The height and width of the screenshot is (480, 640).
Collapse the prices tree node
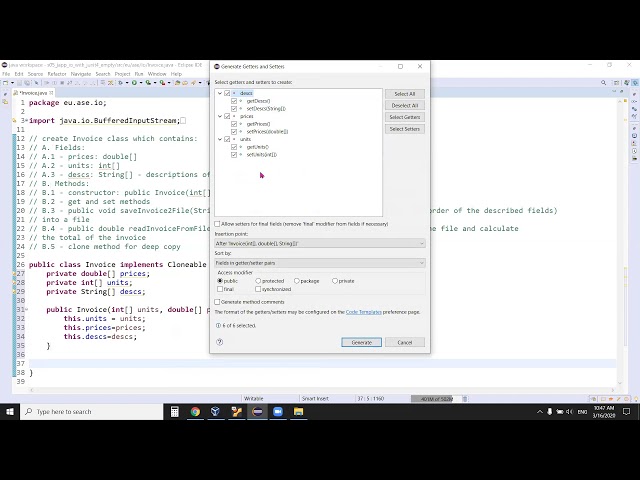click(220, 116)
